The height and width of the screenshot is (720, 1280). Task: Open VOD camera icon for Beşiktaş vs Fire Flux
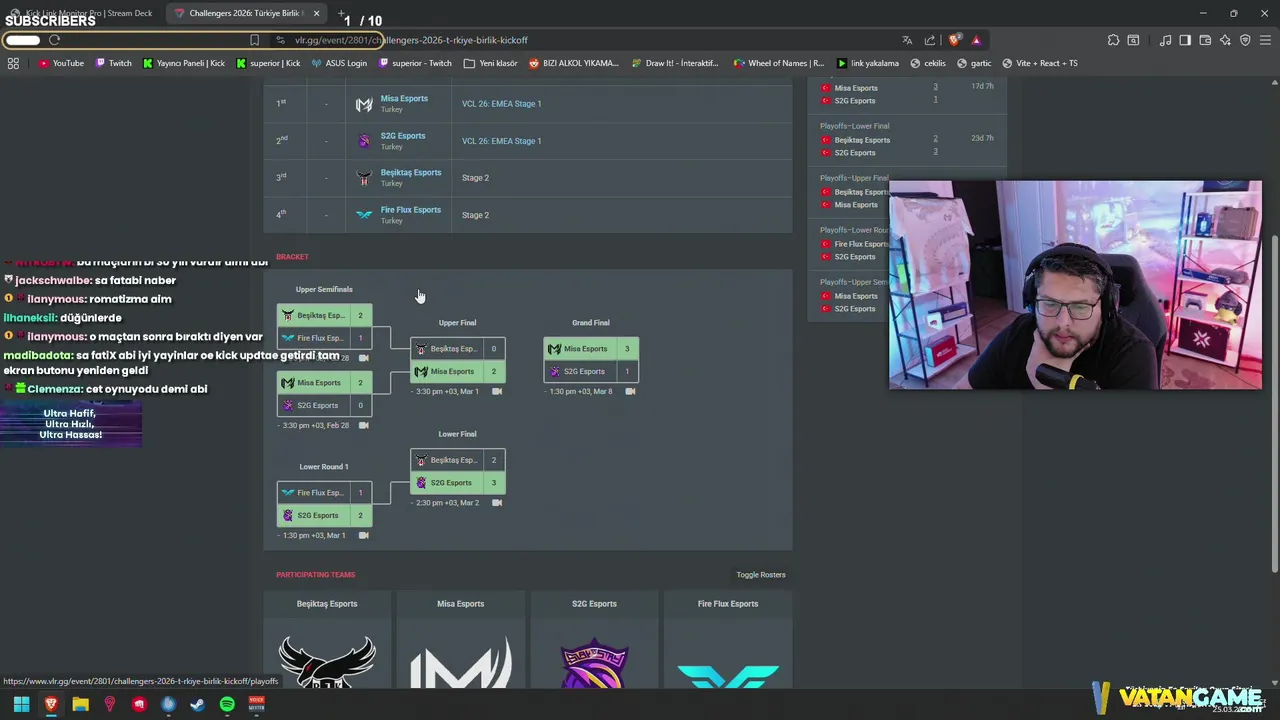click(x=363, y=358)
